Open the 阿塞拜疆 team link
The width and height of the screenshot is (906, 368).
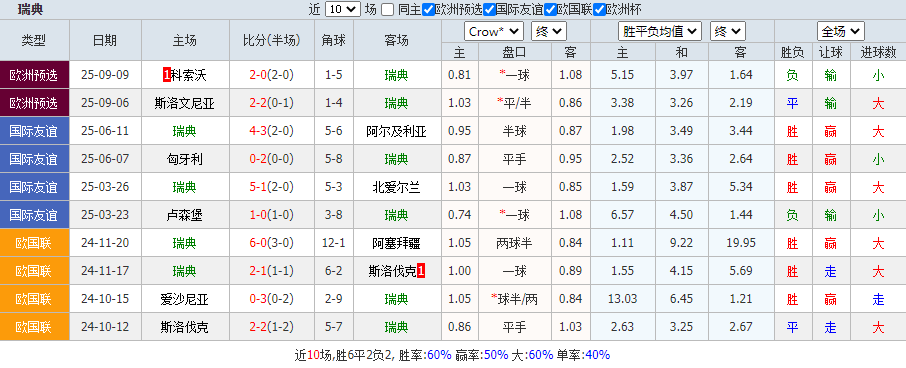pyautogui.click(x=396, y=244)
